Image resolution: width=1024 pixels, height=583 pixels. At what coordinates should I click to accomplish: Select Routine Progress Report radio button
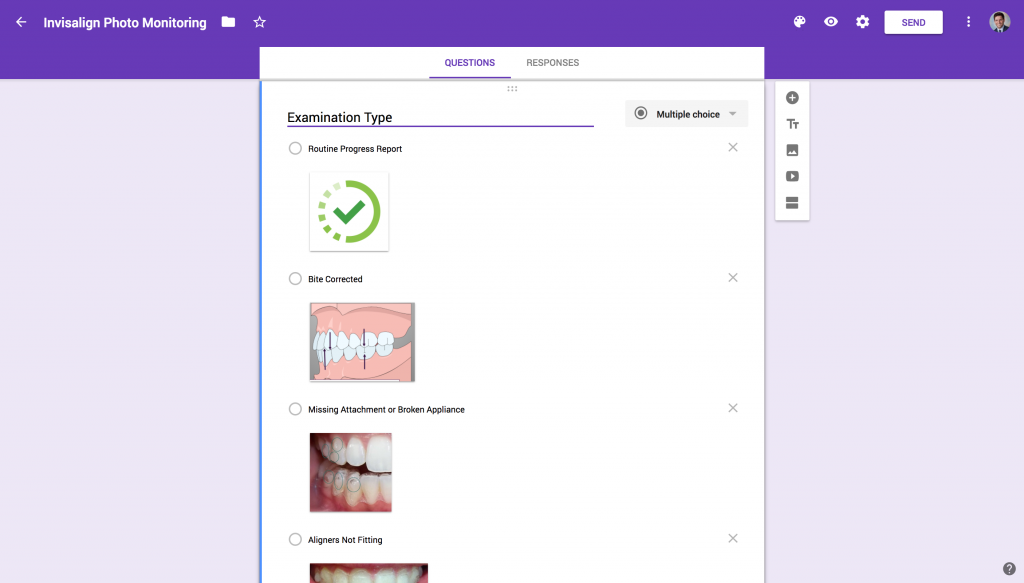[295, 148]
